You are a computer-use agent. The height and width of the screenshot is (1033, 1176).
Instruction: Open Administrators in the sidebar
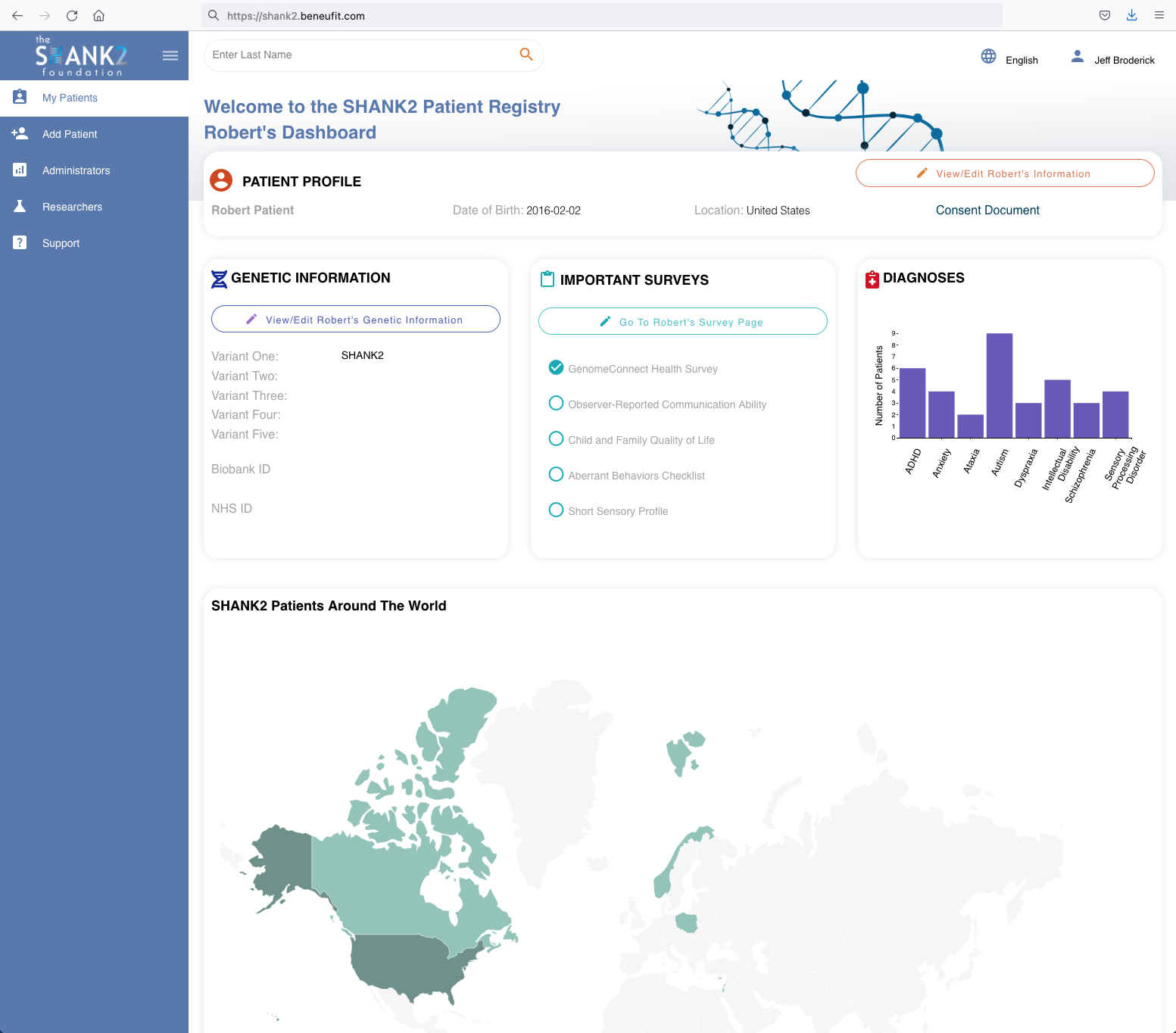76,170
